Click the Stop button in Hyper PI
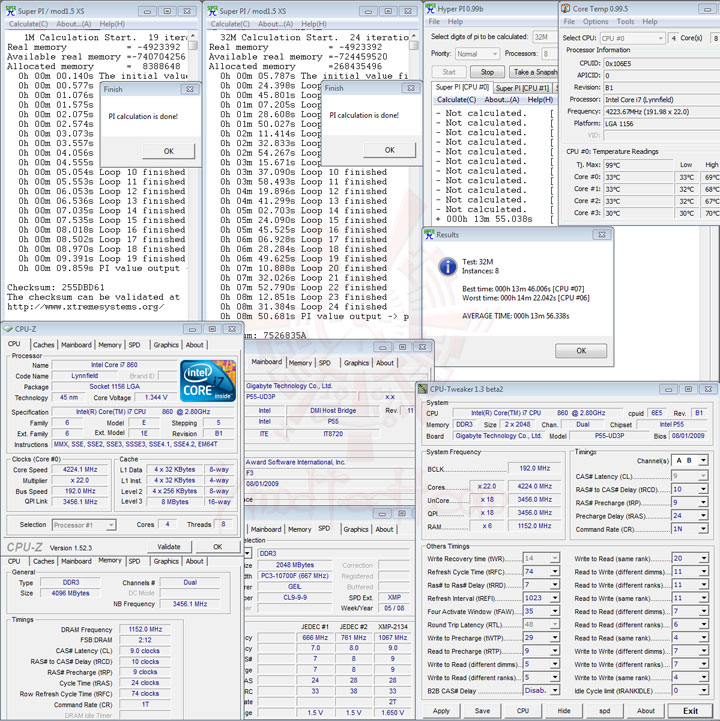Image resolution: width=720 pixels, height=721 pixels. click(487, 72)
